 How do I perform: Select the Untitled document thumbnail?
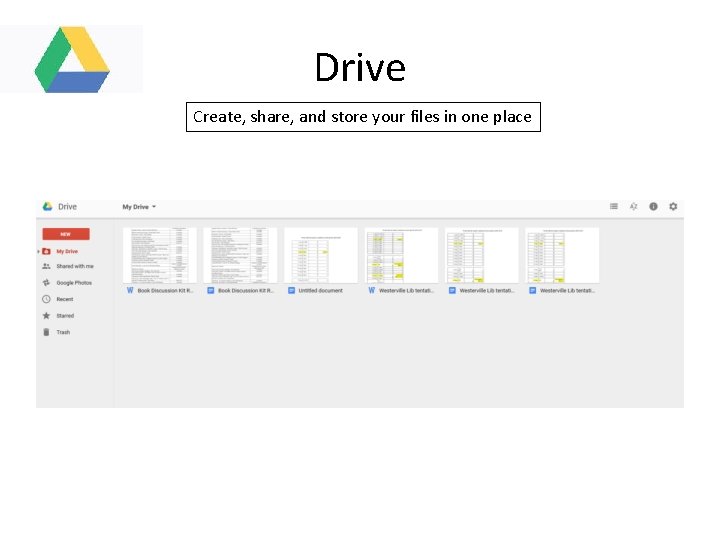(x=321, y=255)
